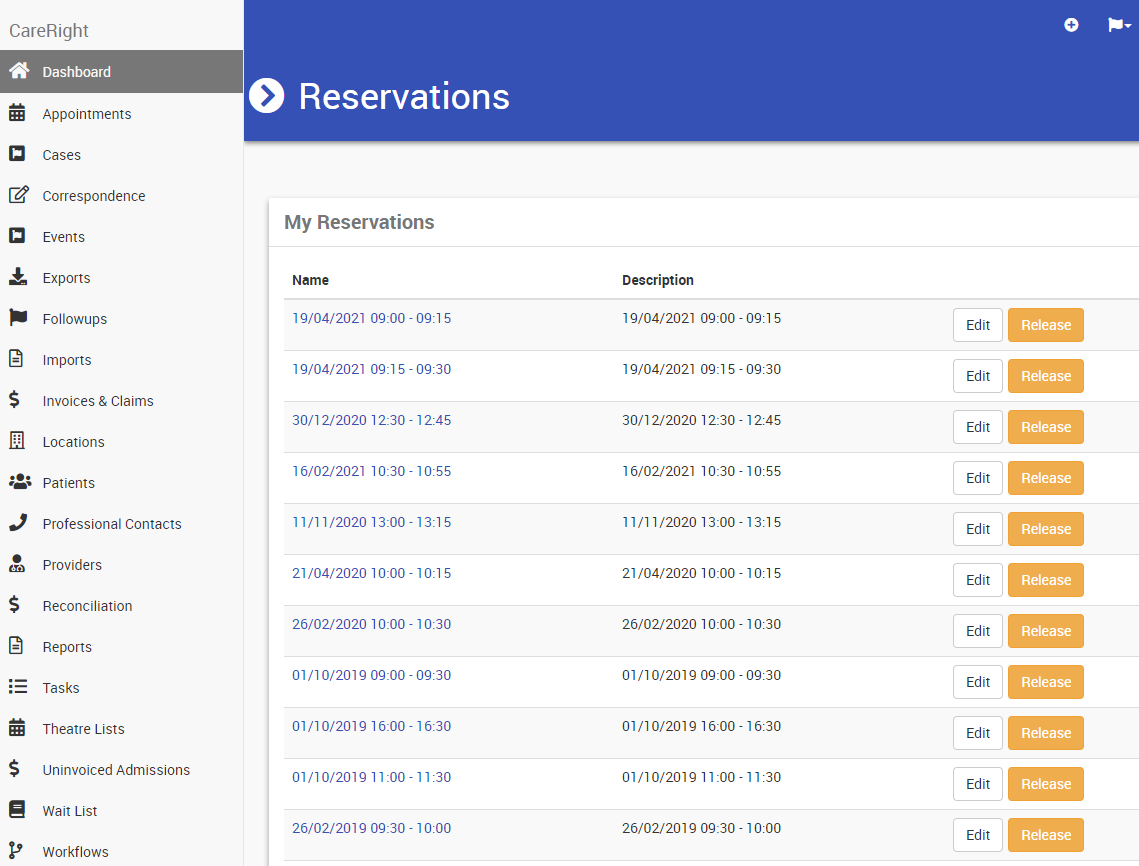Image resolution: width=1139 pixels, height=866 pixels.
Task: Expand the Reservations chevron circle
Action: tap(267, 96)
